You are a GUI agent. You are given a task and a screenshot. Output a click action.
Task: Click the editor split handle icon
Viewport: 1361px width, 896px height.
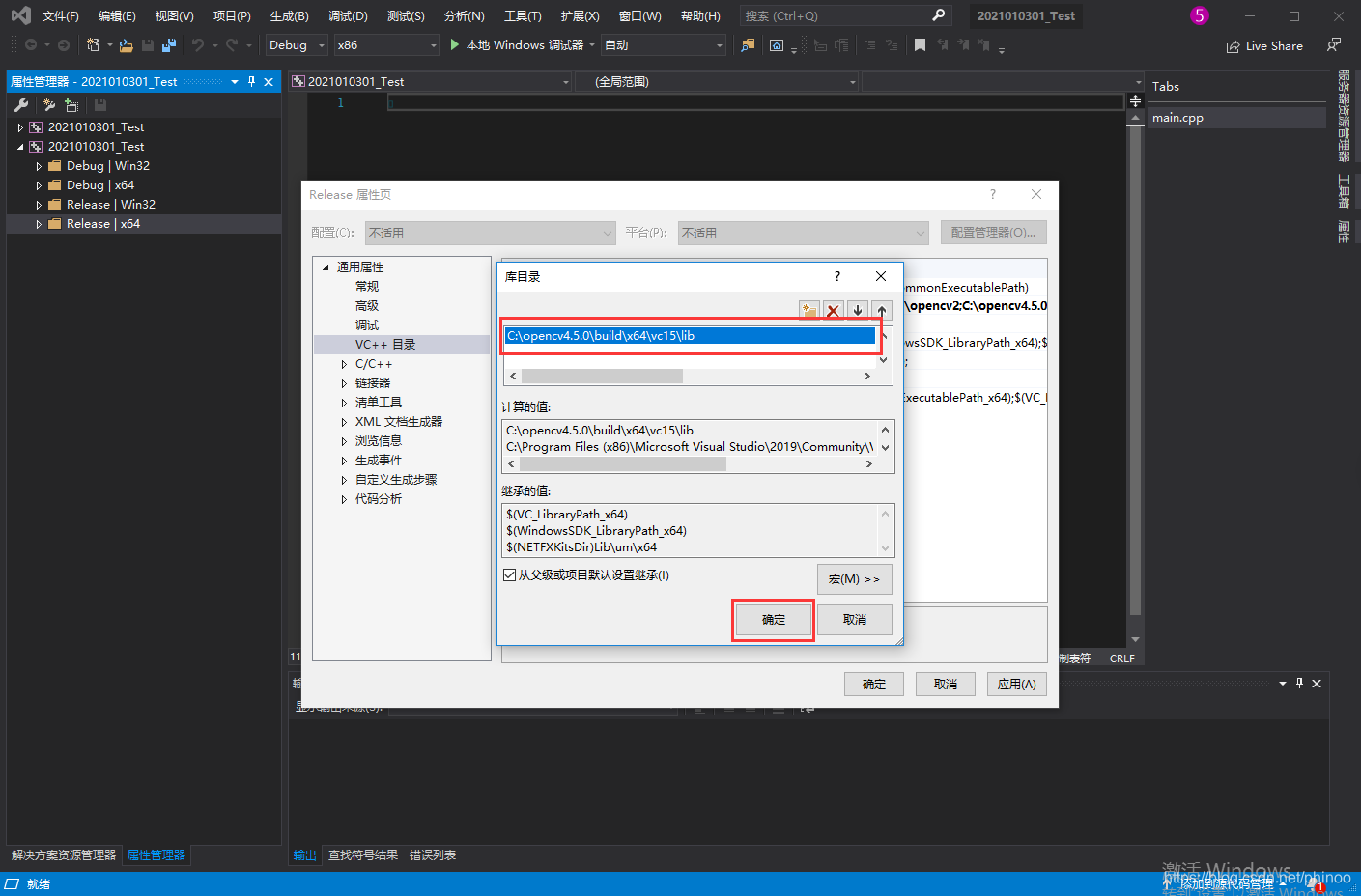(1135, 100)
